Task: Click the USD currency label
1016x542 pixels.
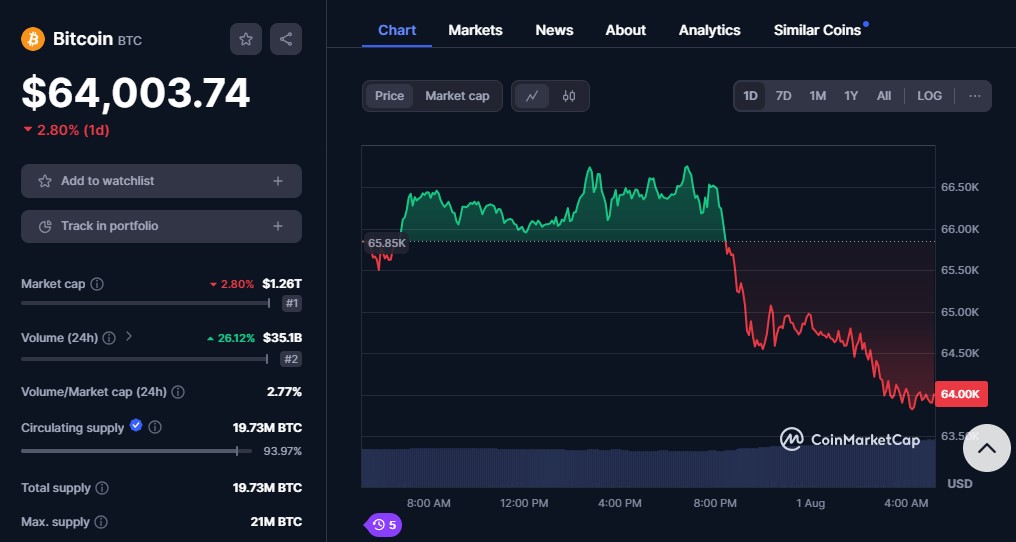Action: point(960,484)
